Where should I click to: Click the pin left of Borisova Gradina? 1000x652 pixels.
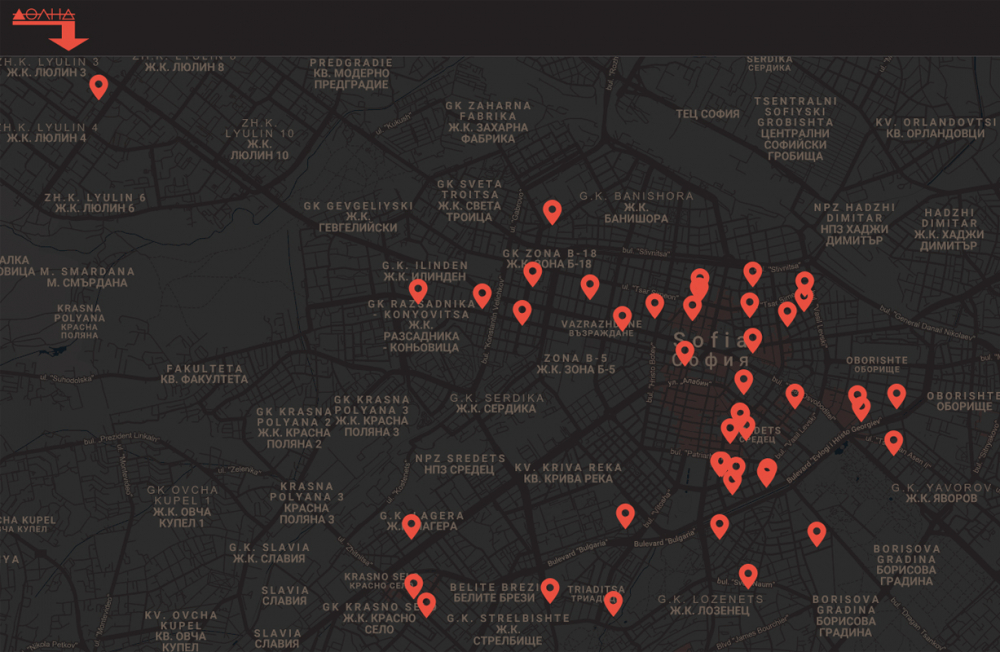click(816, 534)
